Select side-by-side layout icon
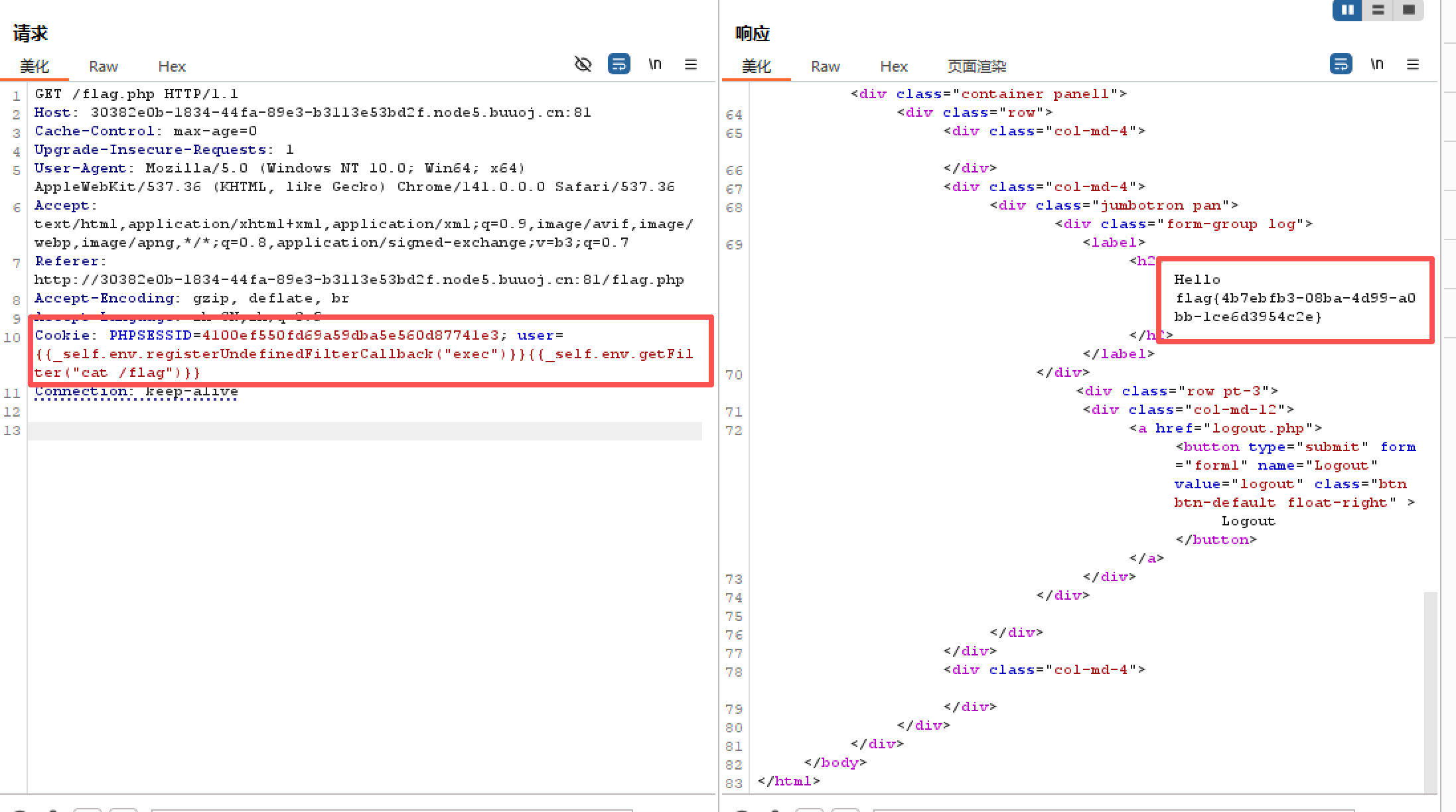Viewport: 1456px width, 812px height. coord(1347,10)
